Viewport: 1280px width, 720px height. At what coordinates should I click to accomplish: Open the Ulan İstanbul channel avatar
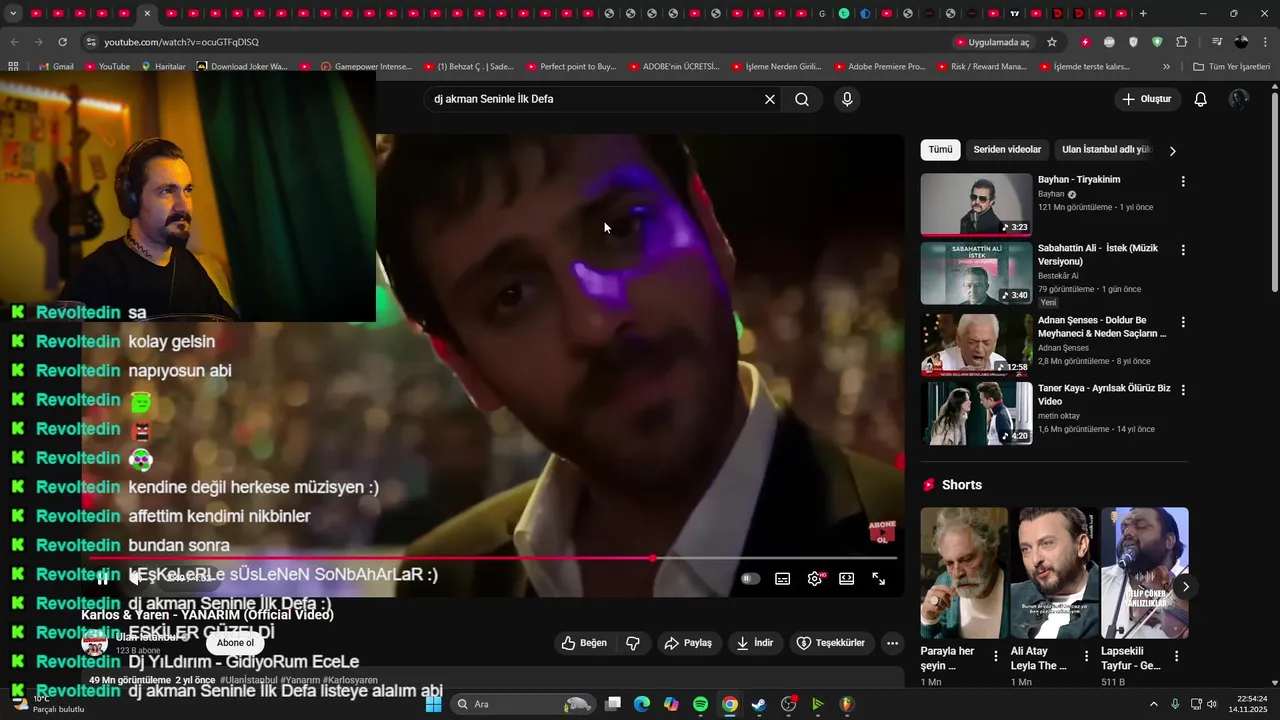[95, 642]
